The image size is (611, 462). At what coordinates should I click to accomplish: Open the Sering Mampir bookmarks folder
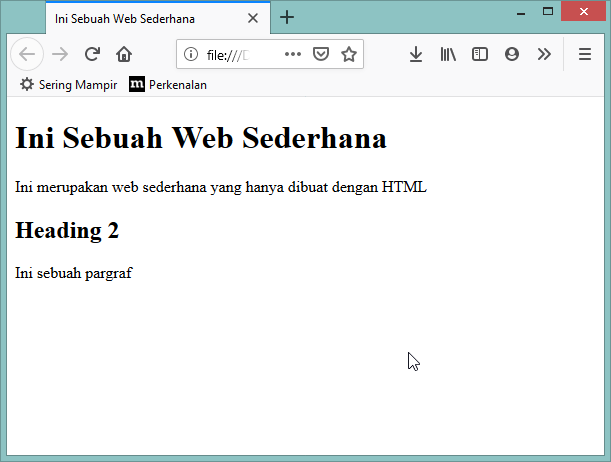pos(68,85)
